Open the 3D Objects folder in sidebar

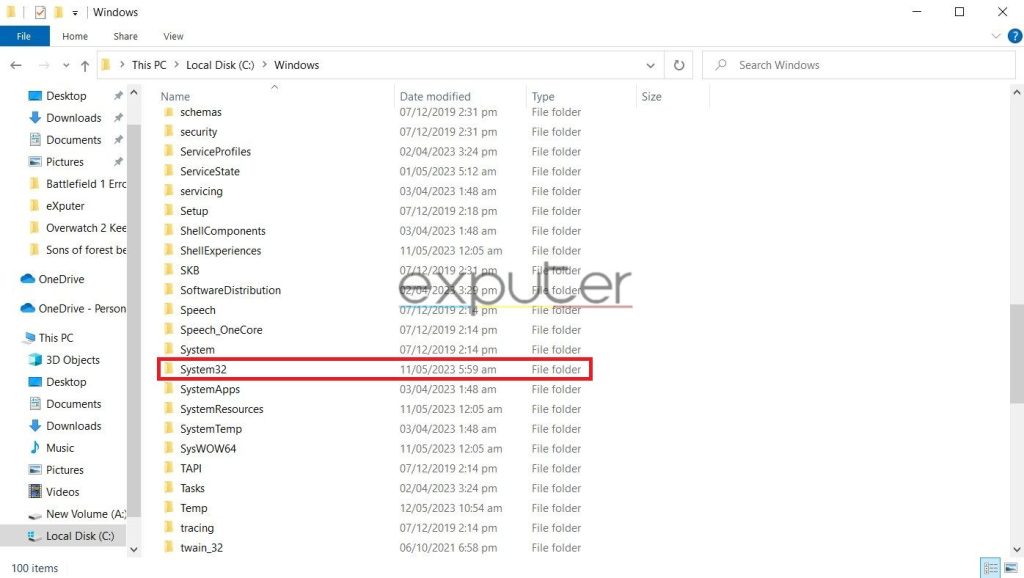click(x=73, y=360)
